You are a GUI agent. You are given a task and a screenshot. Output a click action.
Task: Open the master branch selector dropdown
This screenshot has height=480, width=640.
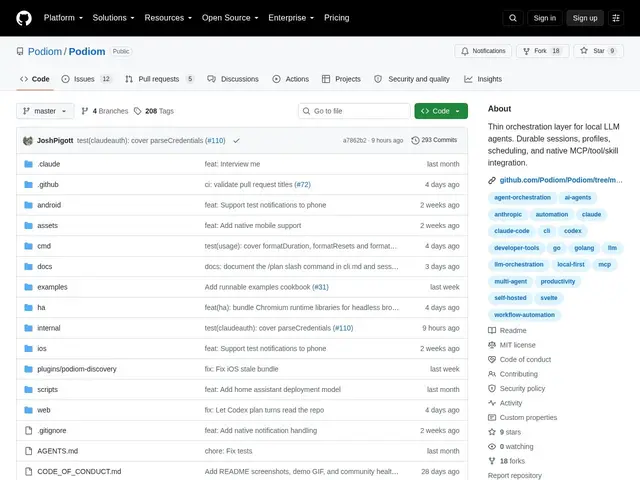click(x=45, y=111)
